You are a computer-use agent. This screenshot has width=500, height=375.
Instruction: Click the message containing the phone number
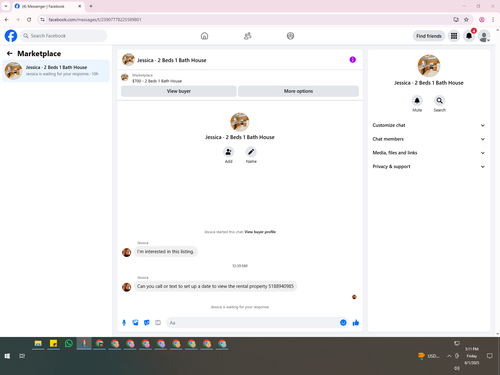tap(215, 286)
